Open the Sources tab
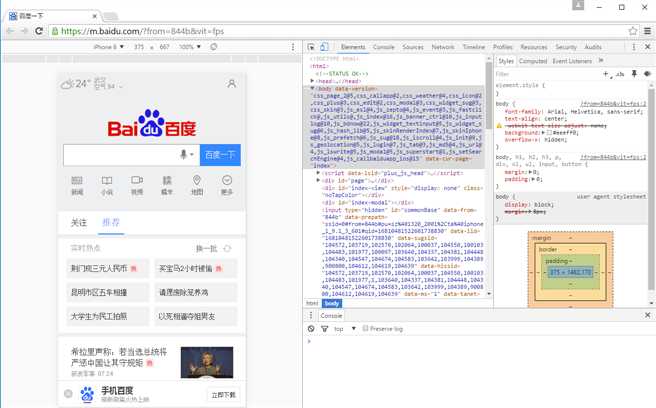Viewport: 656px width, 408px height. tap(413, 47)
